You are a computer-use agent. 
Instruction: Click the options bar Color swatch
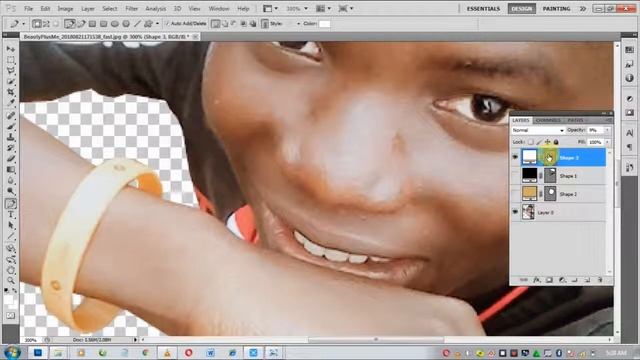point(324,24)
